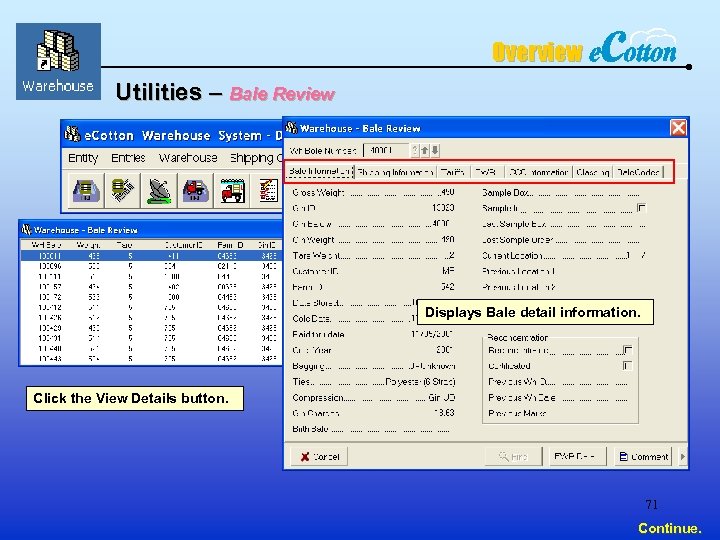
Task: Click the detail Bale Review window title icon
Action: [292, 128]
